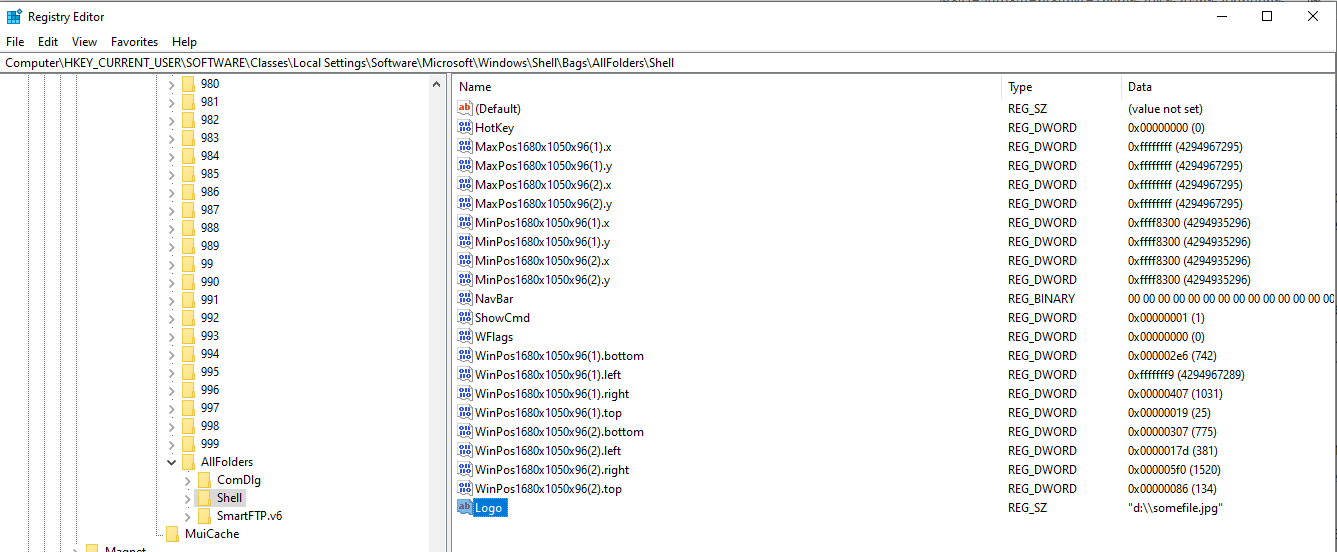Click icon of WinPos1680x1050x96(2).top value
Image resolution: width=1337 pixels, height=552 pixels.
tap(465, 488)
